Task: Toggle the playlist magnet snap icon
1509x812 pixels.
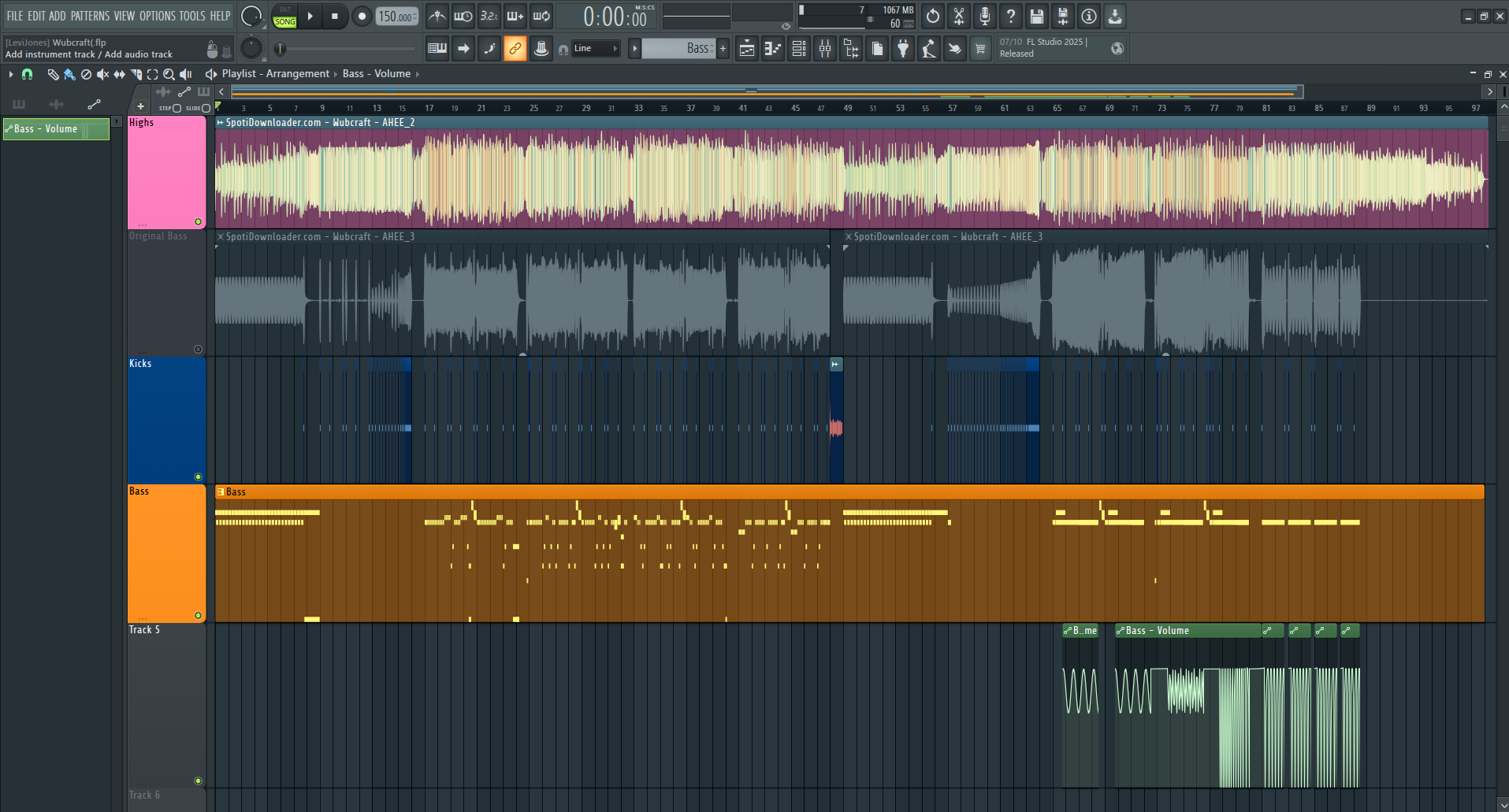Action: tap(28, 74)
